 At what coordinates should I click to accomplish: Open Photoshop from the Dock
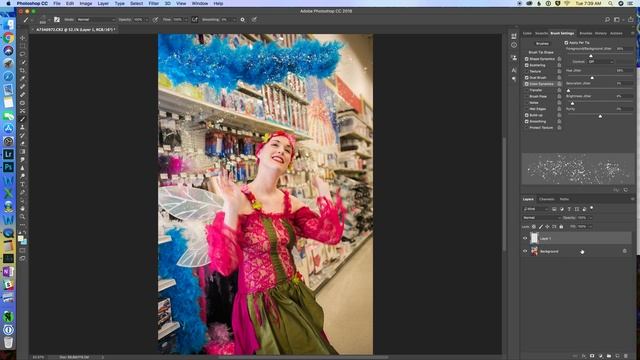[x=8, y=167]
